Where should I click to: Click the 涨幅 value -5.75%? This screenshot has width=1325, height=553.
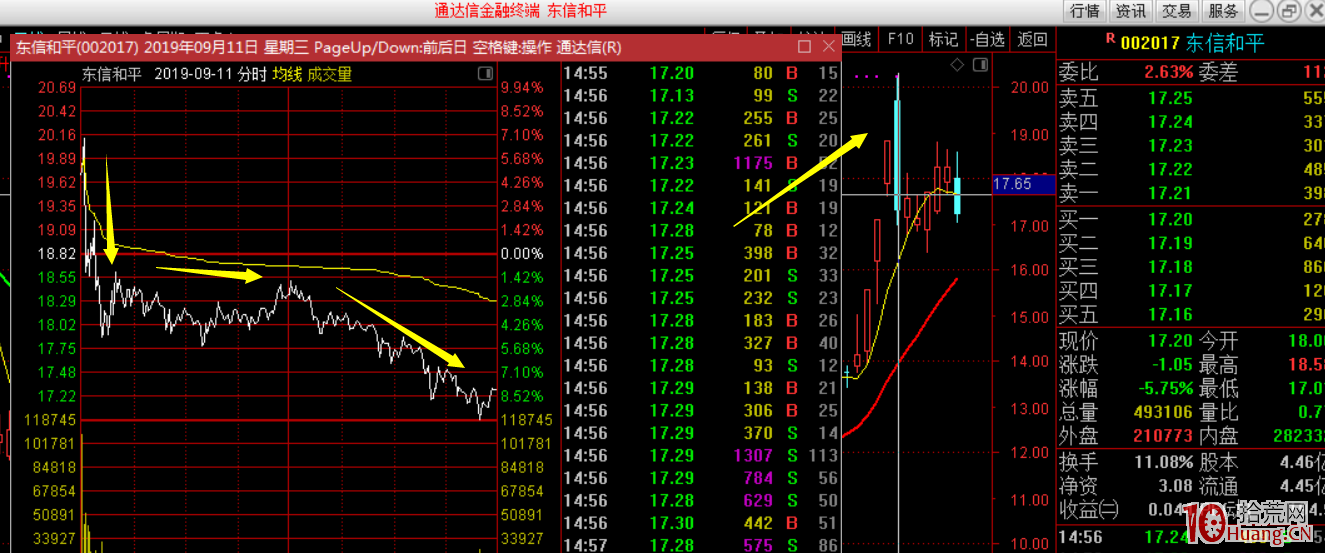tap(1165, 389)
